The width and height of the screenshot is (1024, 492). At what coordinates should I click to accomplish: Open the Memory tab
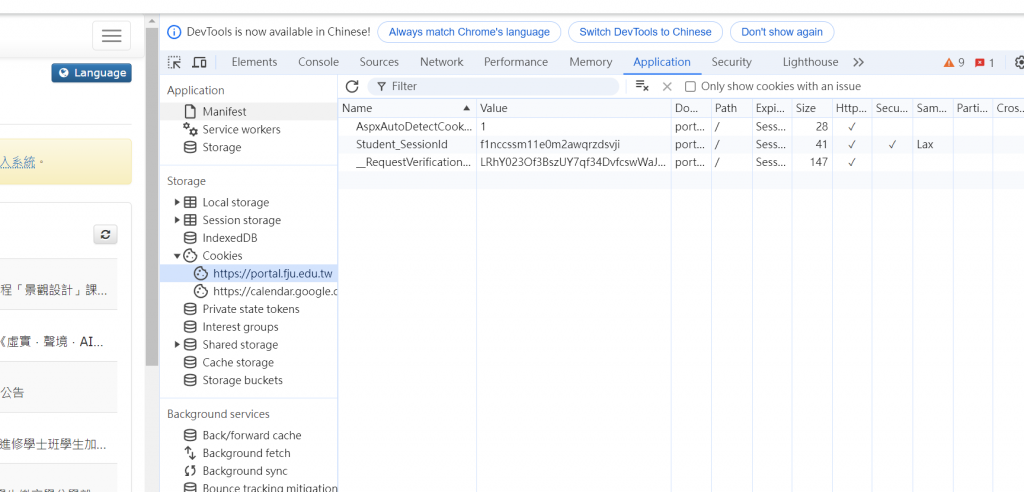(x=590, y=62)
